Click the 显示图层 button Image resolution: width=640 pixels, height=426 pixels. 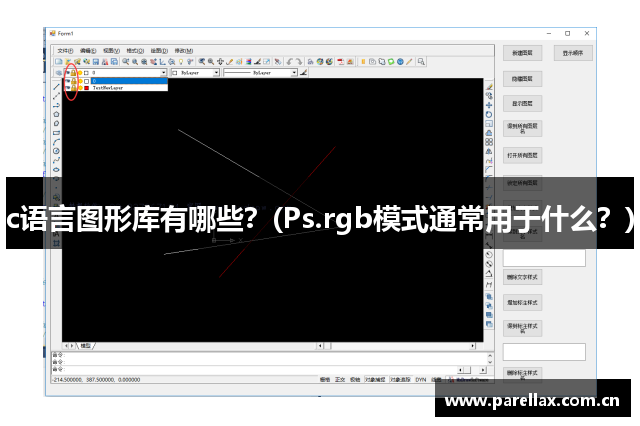click(x=522, y=104)
